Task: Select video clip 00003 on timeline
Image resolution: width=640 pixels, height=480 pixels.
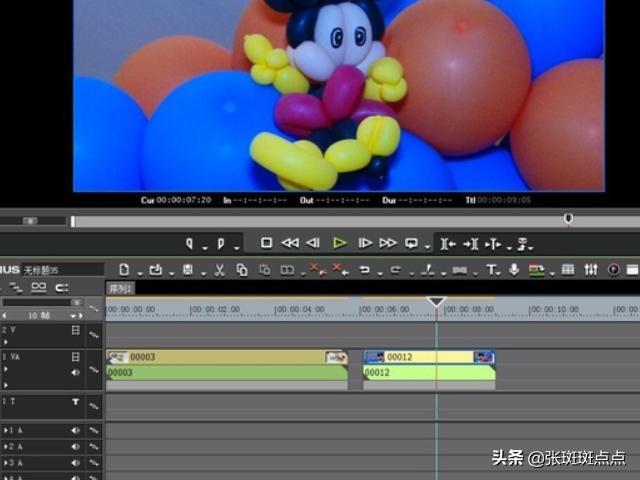Action: point(227,357)
